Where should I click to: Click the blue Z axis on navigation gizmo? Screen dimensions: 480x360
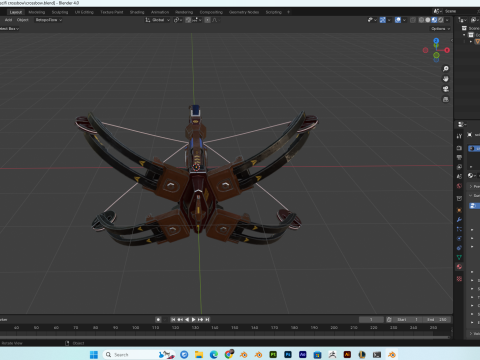(x=436, y=41)
